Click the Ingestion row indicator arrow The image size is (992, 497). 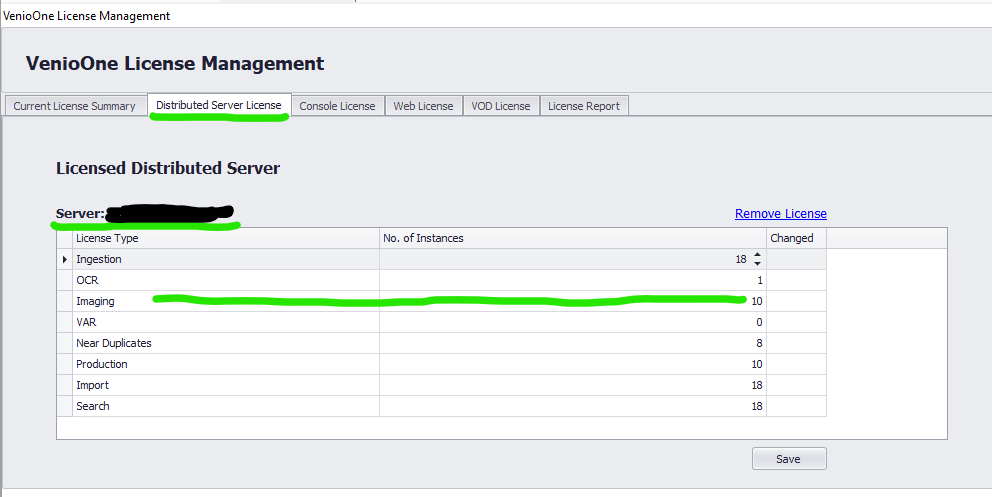(x=65, y=259)
